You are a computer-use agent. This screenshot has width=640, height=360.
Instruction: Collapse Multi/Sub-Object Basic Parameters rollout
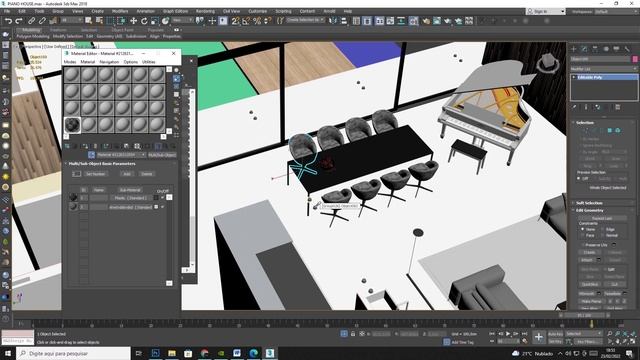120,164
